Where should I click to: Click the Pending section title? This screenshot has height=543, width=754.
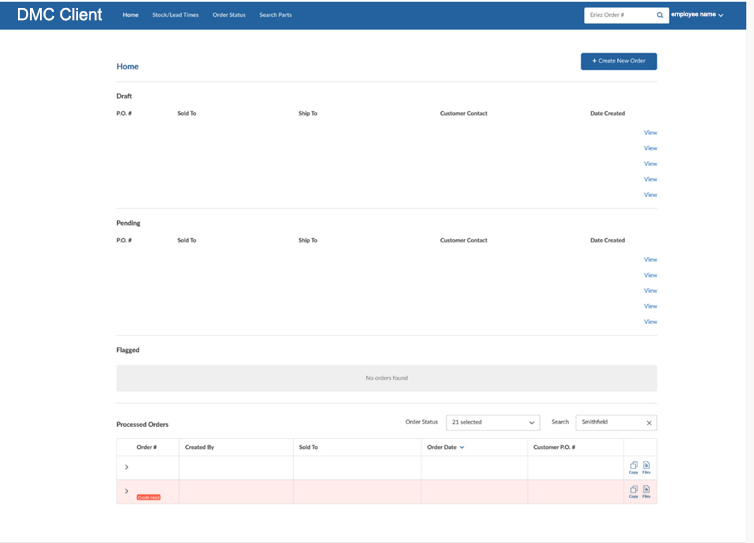[x=128, y=223]
